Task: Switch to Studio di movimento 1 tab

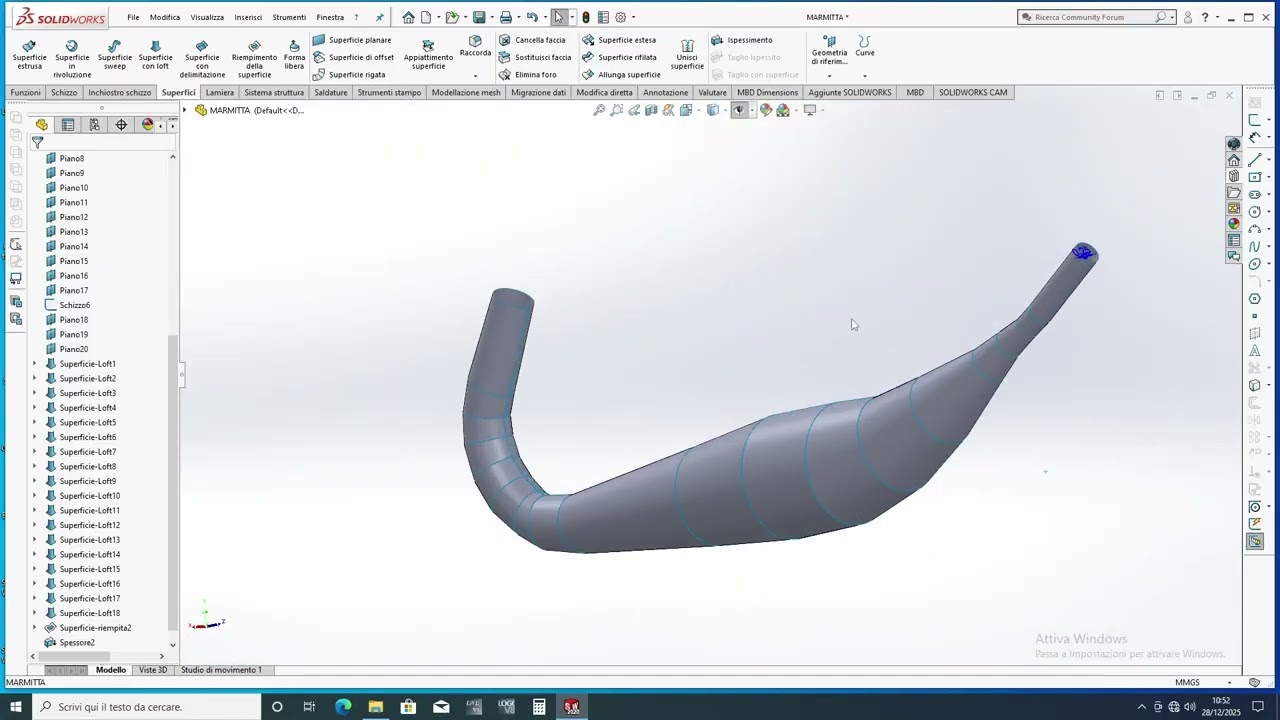Action: click(221, 670)
